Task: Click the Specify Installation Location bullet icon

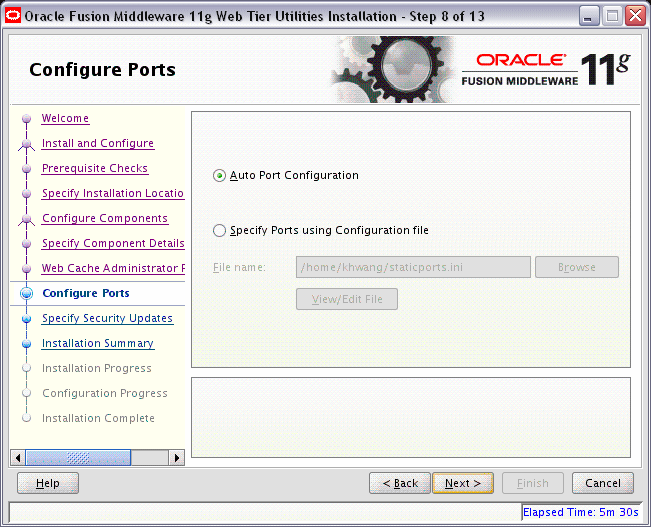Action: click(x=27, y=194)
